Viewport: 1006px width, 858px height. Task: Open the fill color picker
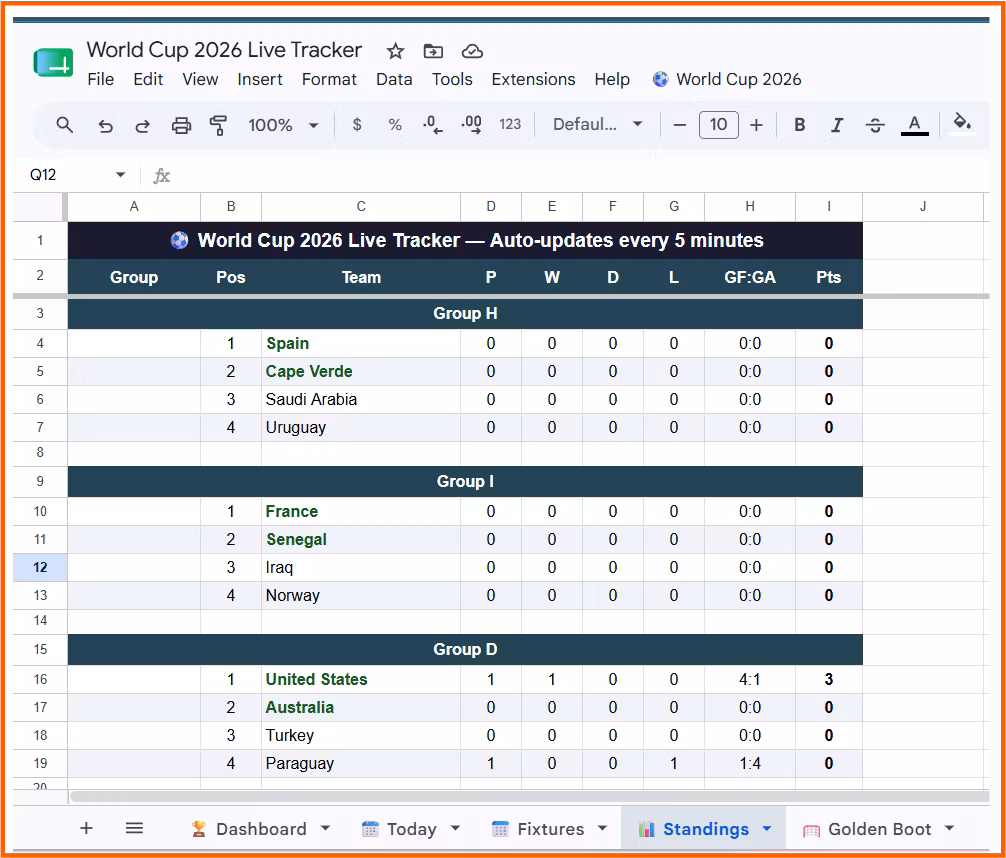(962, 123)
